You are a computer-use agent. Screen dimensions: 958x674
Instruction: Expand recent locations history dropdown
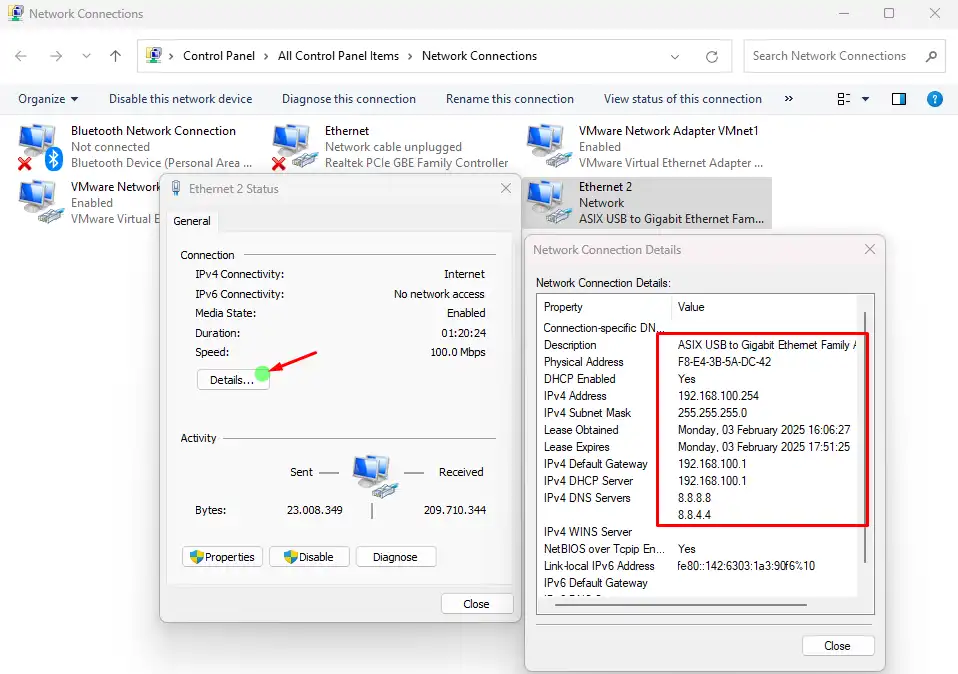click(87, 56)
